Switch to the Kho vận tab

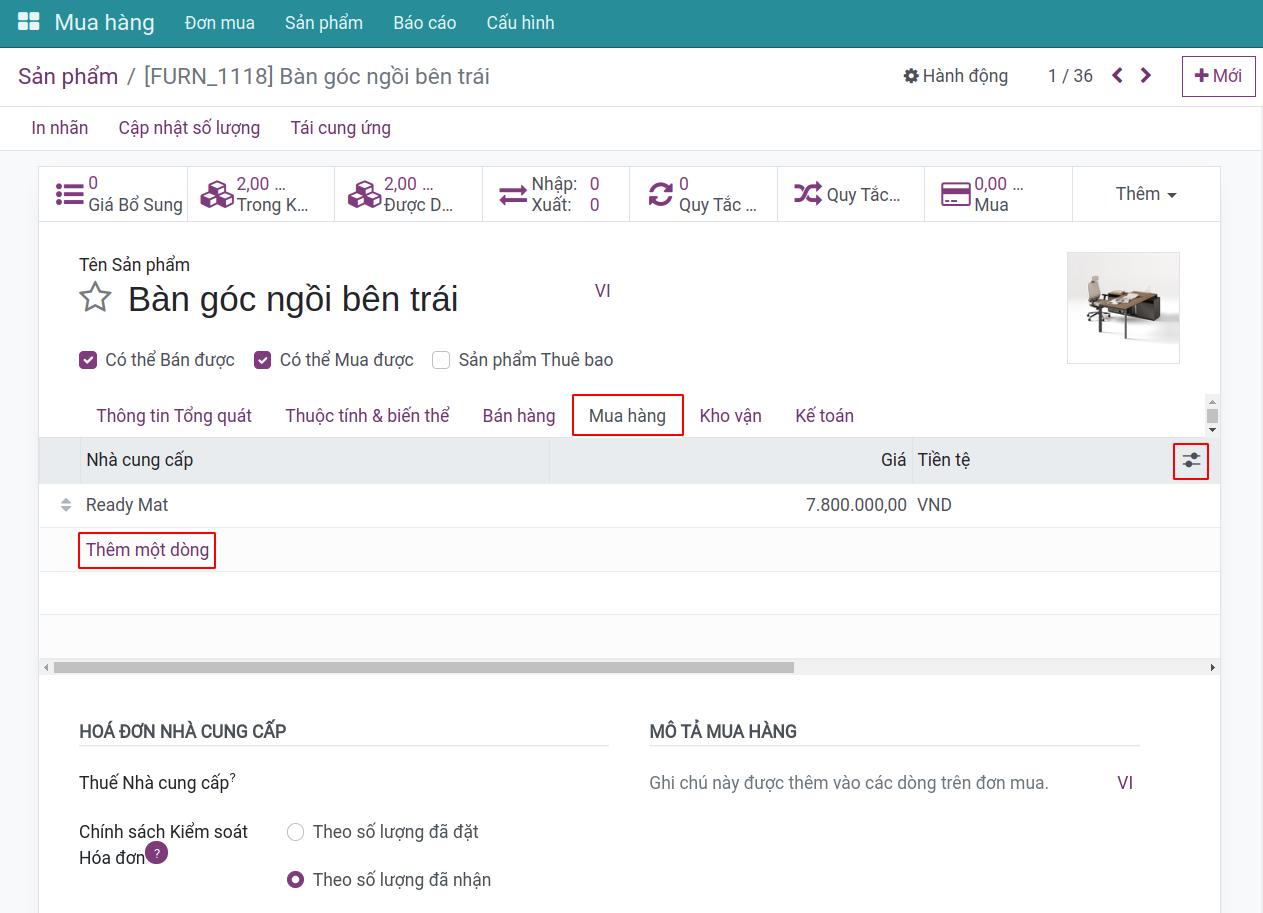[731, 415]
